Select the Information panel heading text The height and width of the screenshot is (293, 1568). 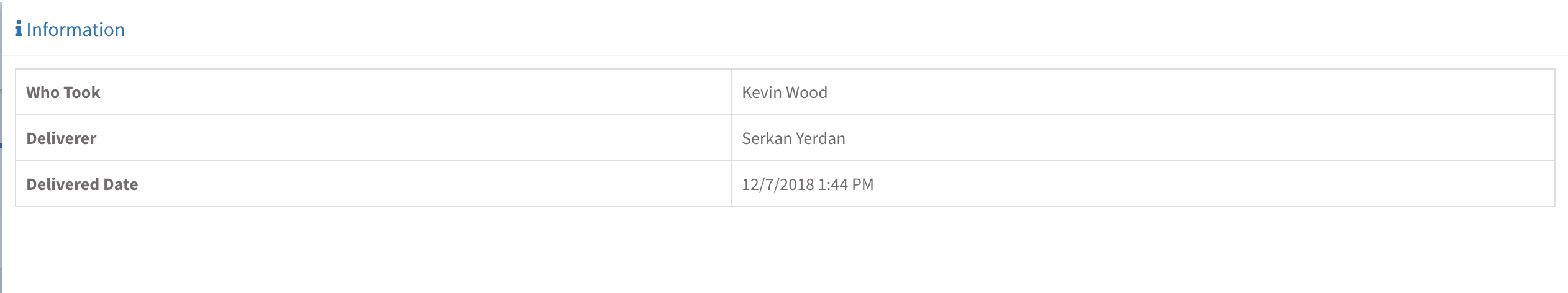click(75, 29)
